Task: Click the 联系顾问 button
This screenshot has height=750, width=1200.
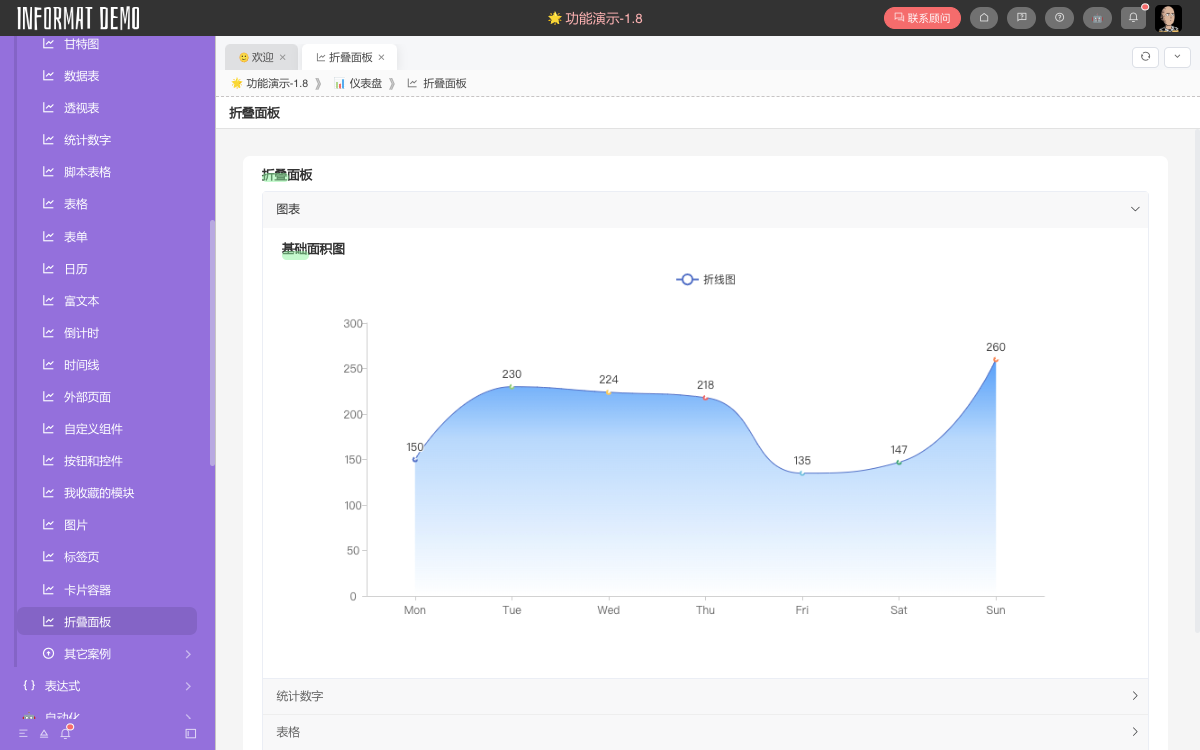Action: [x=921, y=17]
